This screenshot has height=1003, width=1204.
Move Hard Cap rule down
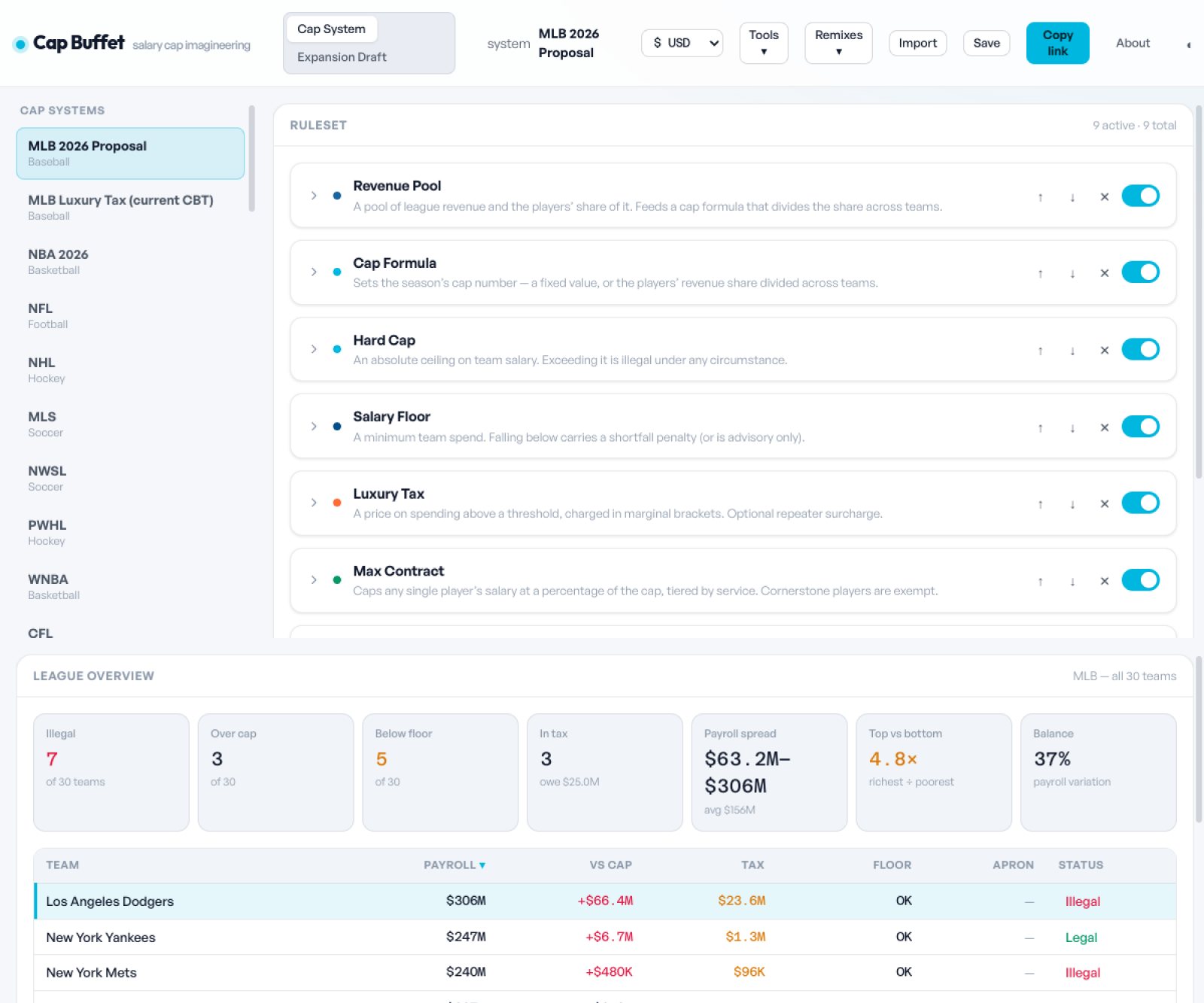pyautogui.click(x=1072, y=351)
